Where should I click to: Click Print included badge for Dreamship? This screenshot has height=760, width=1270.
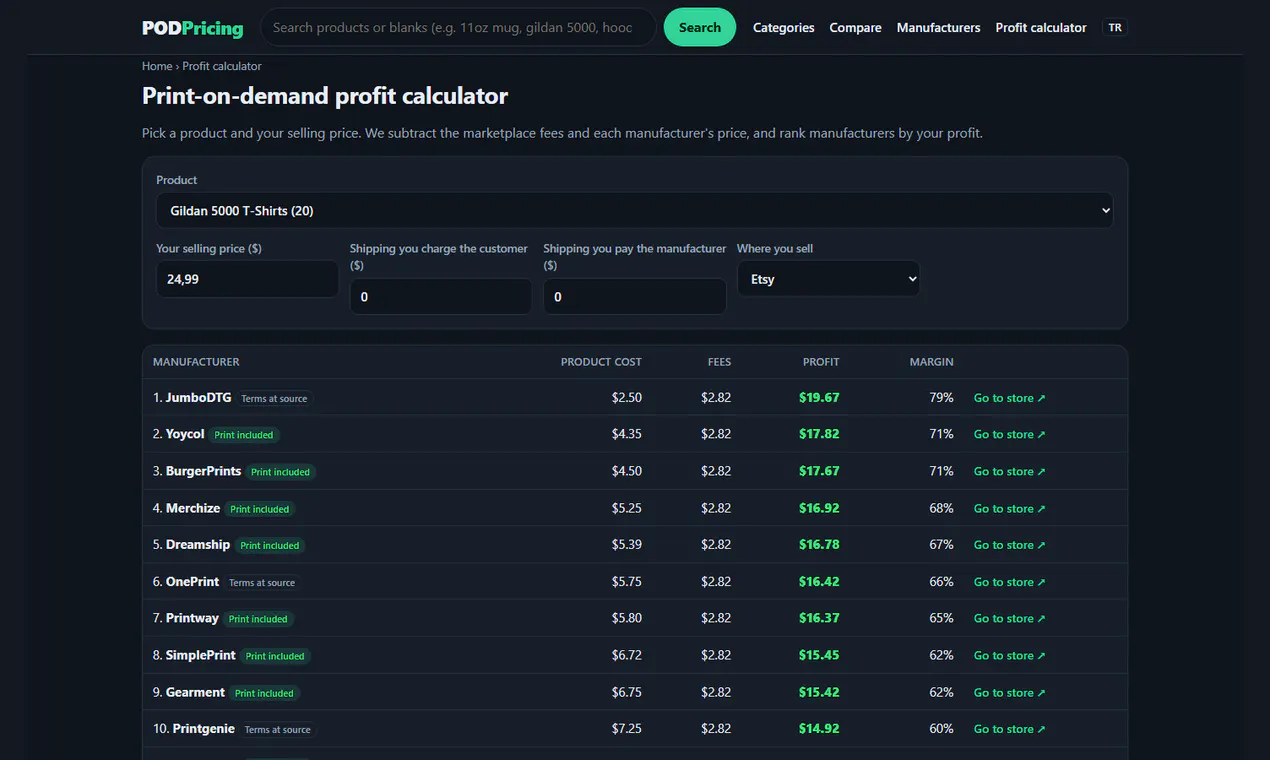[x=270, y=545]
